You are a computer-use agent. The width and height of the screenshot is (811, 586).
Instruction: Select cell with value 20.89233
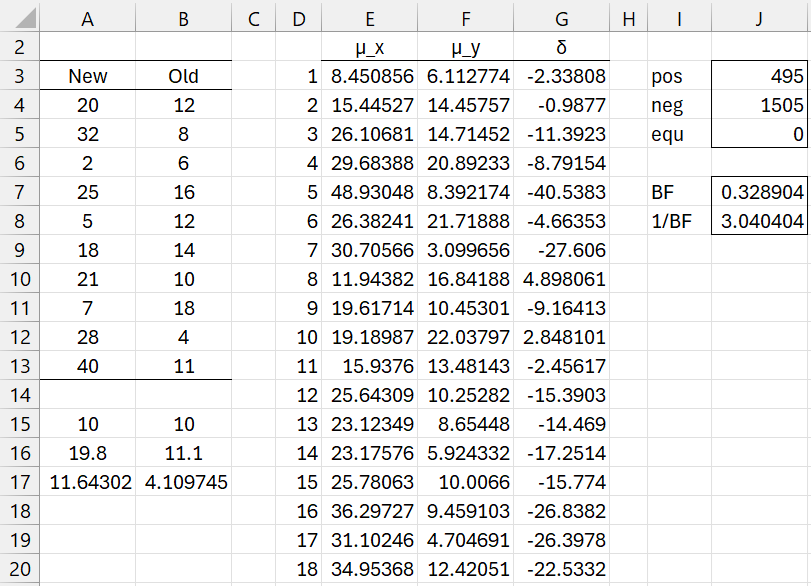465,163
